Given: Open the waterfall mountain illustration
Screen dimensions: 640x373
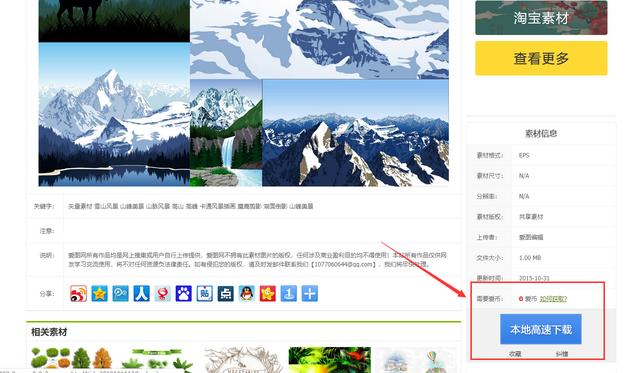Looking at the screenshot, I should pos(226,133).
